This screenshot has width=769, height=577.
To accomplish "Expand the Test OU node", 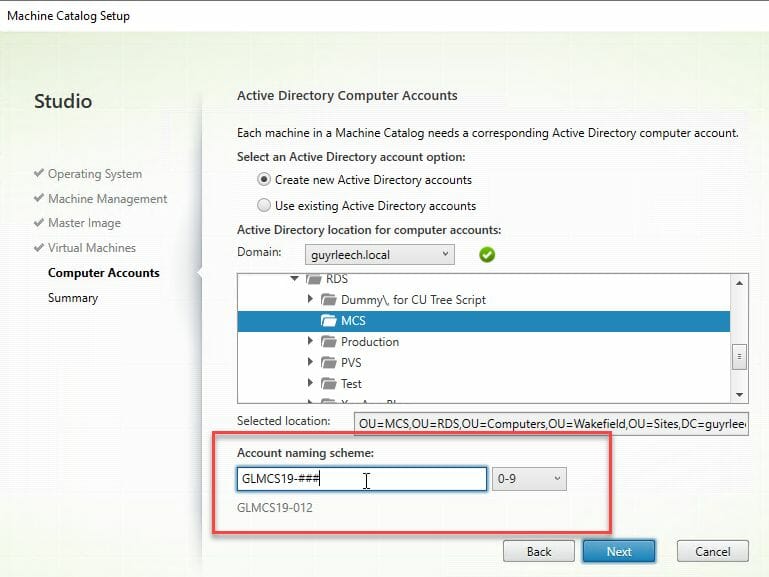I will coord(310,382).
